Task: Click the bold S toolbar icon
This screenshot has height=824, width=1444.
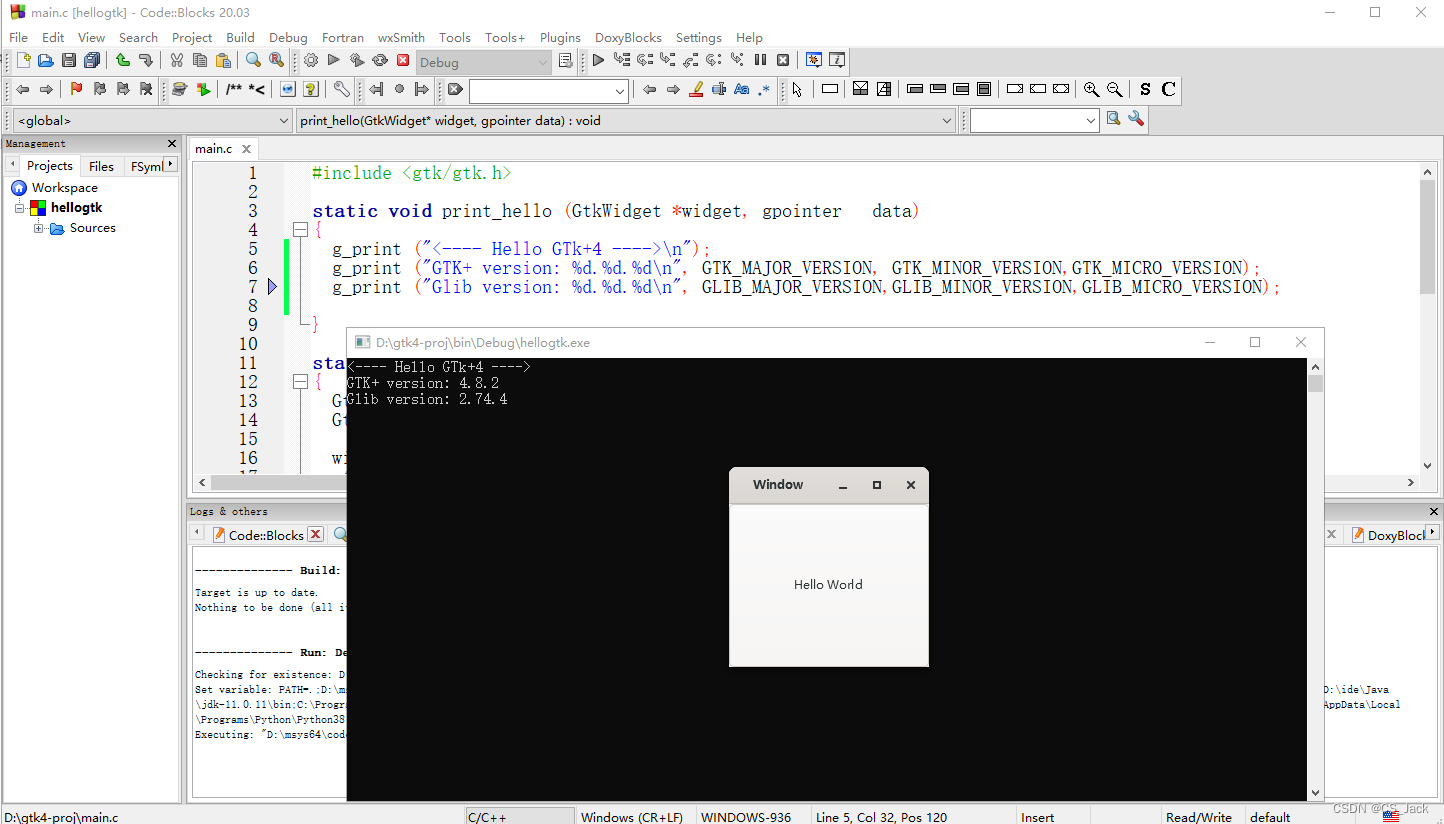Action: [1146, 89]
